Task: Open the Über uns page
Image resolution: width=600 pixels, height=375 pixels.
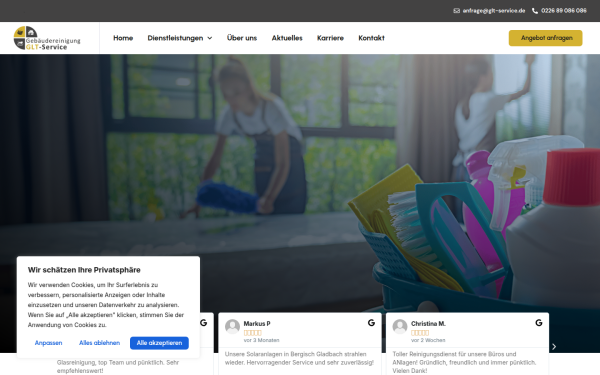Action: pos(242,38)
